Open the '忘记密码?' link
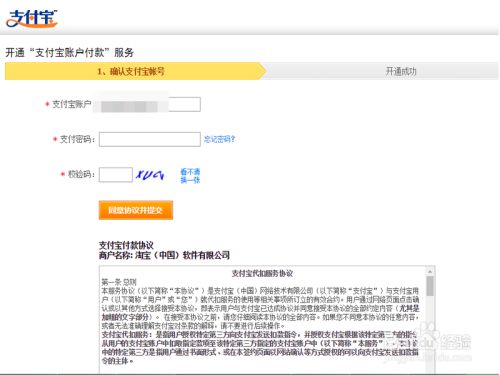The width and height of the screenshot is (500, 375). 219,139
